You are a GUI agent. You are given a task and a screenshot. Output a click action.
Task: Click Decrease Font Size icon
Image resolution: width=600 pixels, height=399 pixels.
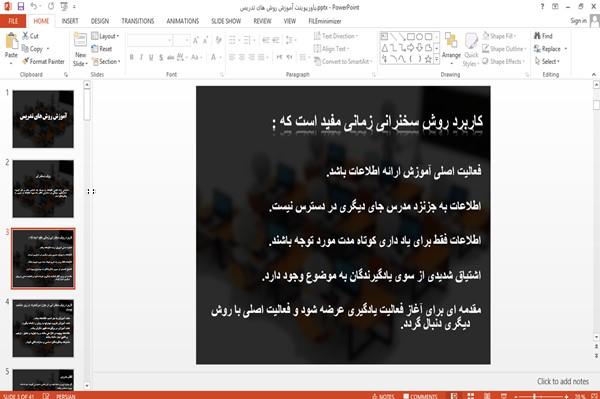coord(205,40)
